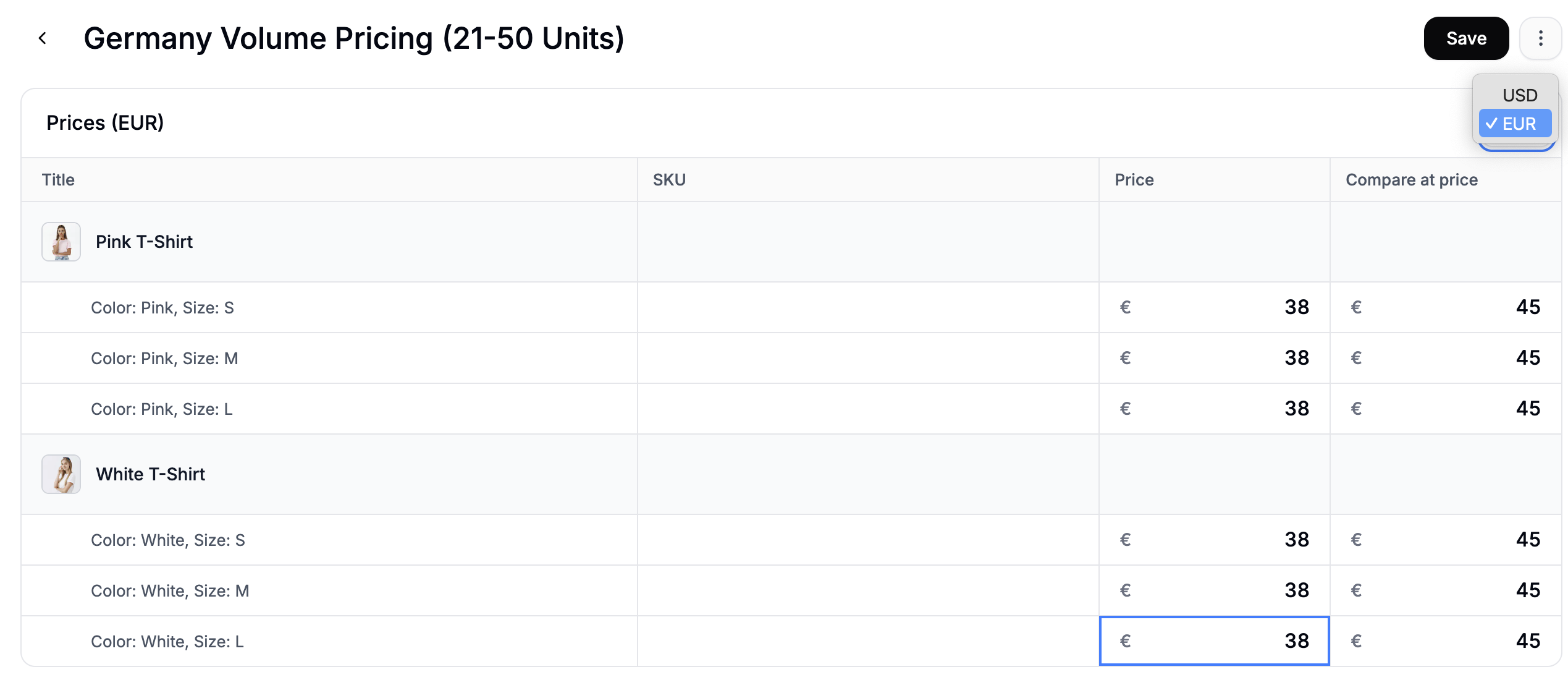The image size is (1568, 685).
Task: Open the three-dot options menu
Action: click(x=1540, y=38)
